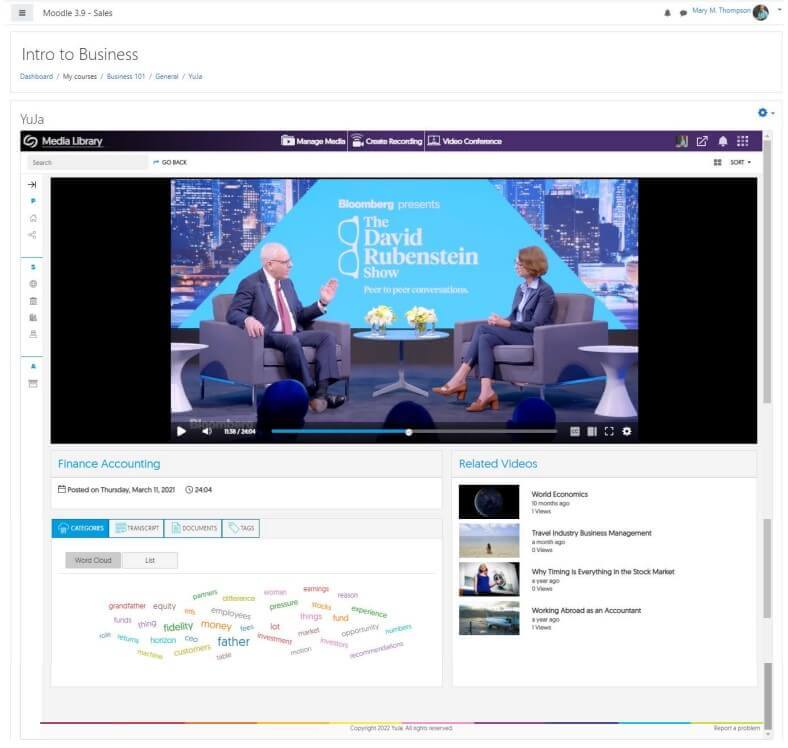Open Working Abroad as an Accountant title
The image size is (788, 748).
[586, 611]
